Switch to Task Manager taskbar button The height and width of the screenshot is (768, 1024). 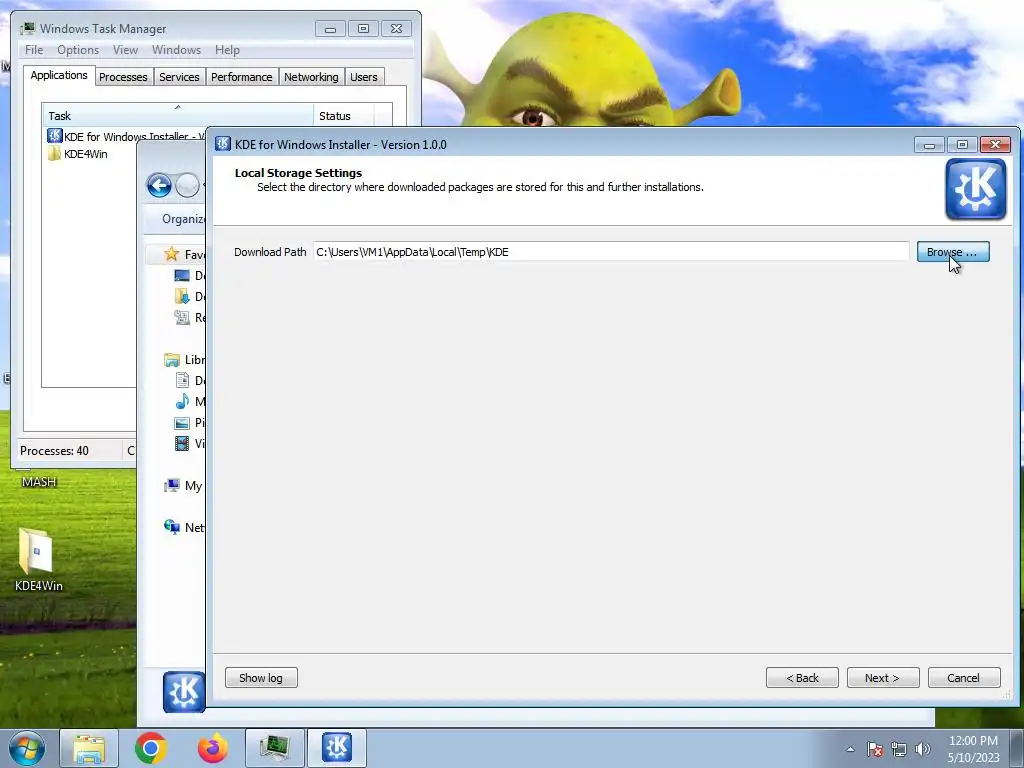[x=274, y=748]
